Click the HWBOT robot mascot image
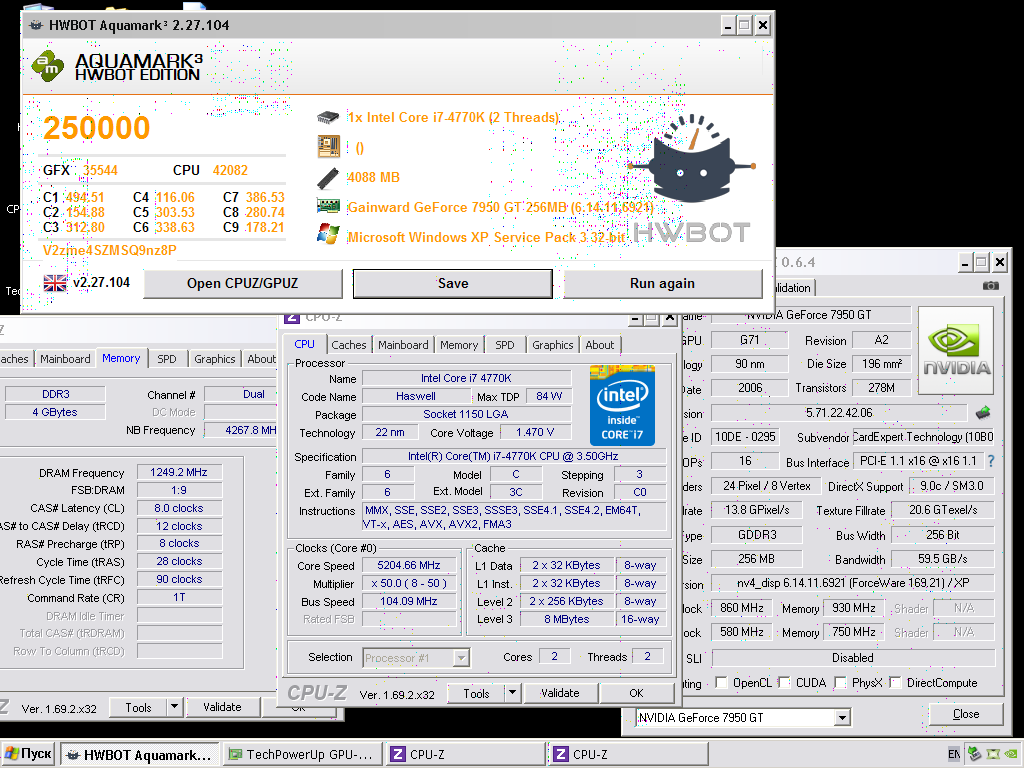The height and width of the screenshot is (768, 1024). pyautogui.click(x=692, y=160)
